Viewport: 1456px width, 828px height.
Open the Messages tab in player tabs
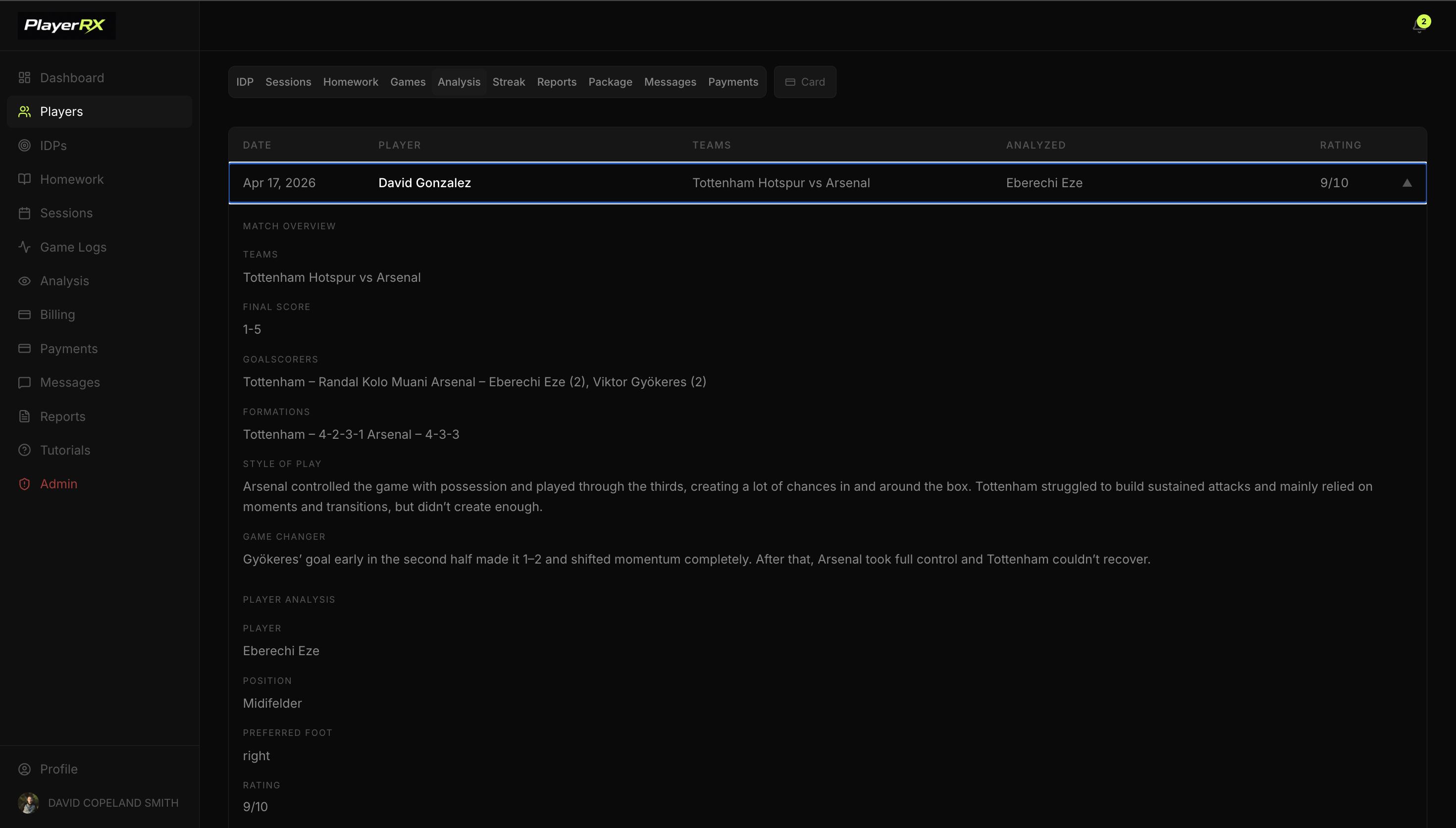670,82
